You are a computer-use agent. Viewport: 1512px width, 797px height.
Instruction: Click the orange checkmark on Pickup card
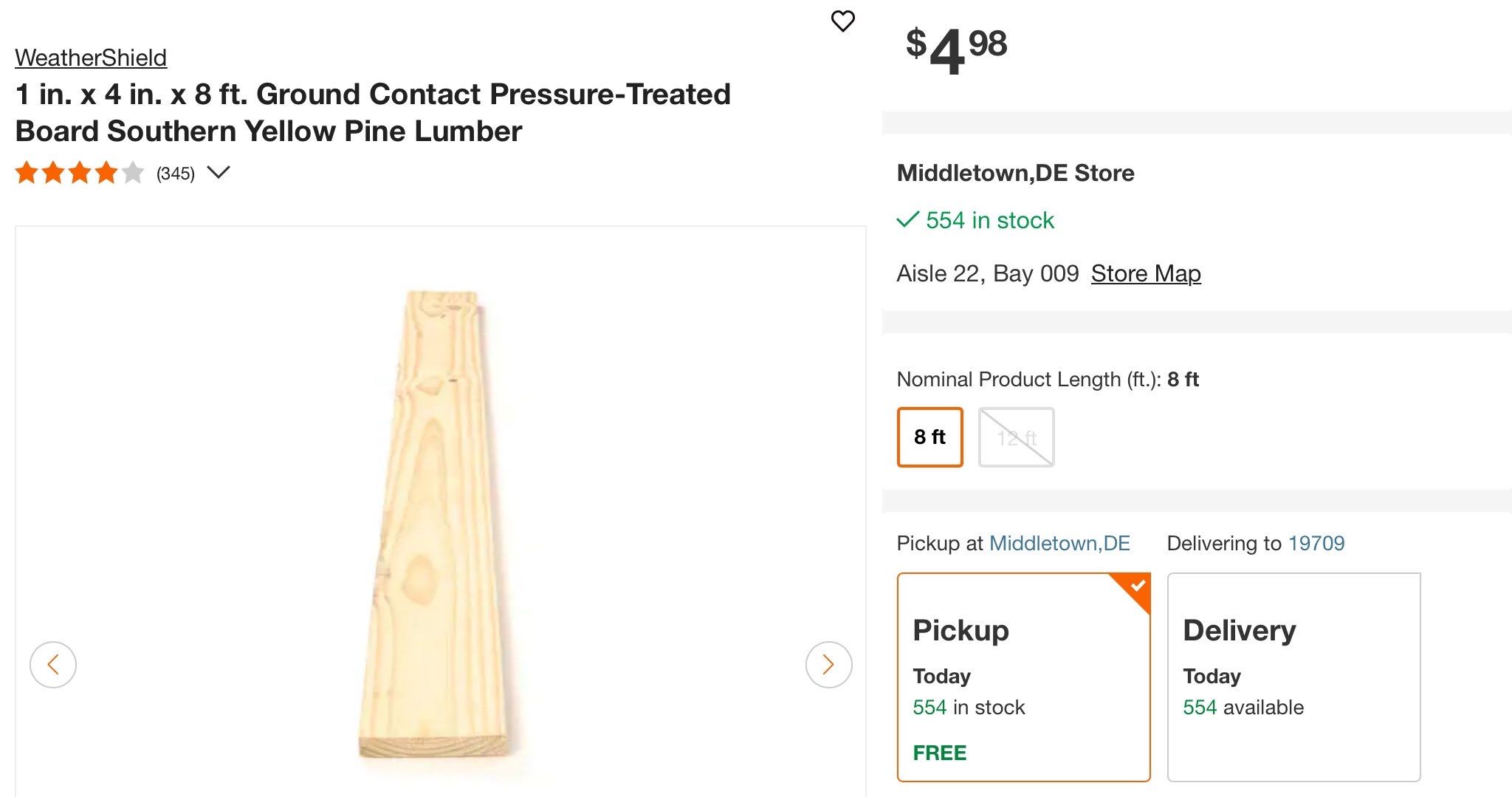tap(1138, 586)
